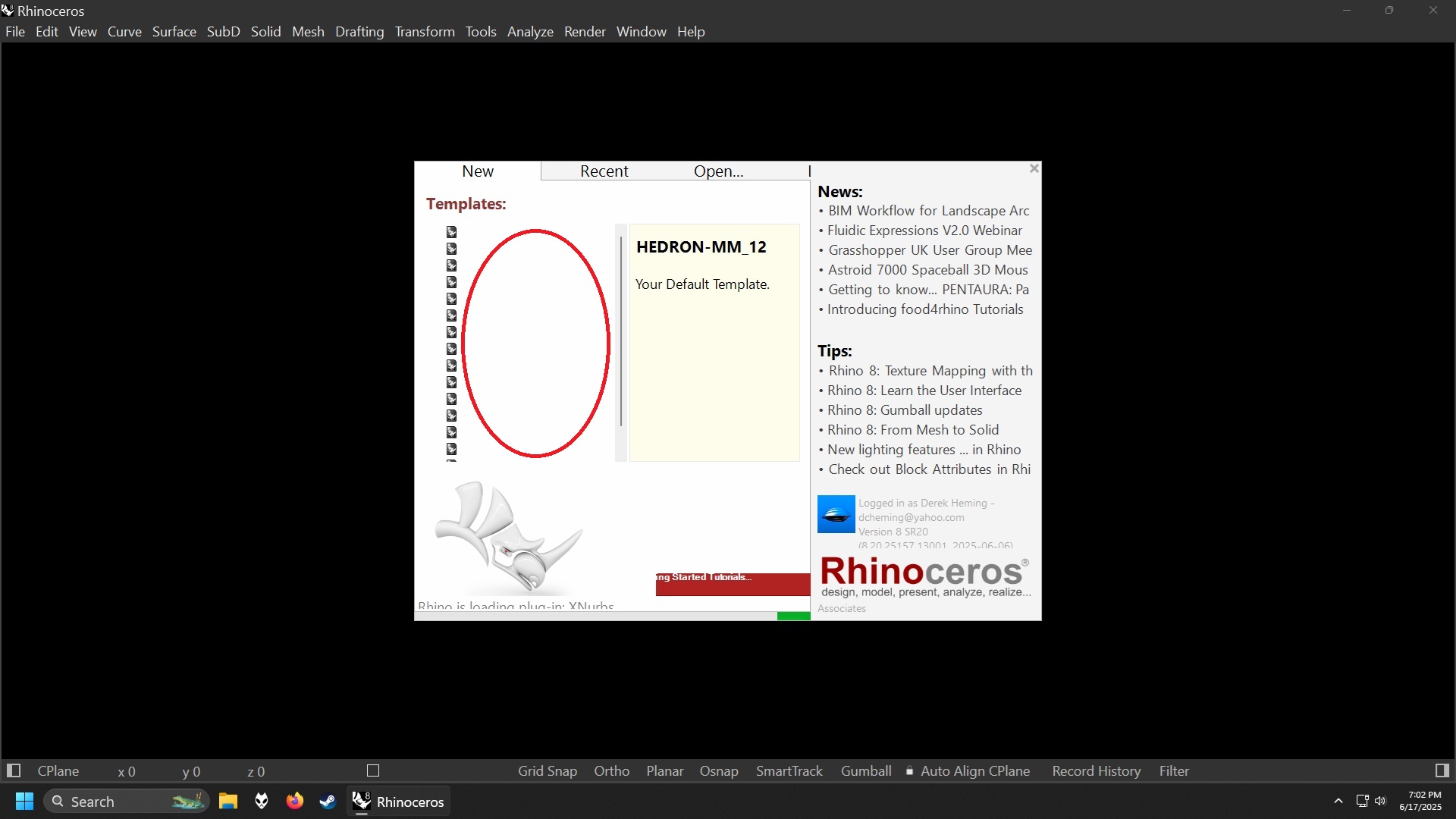The image size is (1456, 819).
Task: Open the Tools menu
Action: click(x=481, y=32)
